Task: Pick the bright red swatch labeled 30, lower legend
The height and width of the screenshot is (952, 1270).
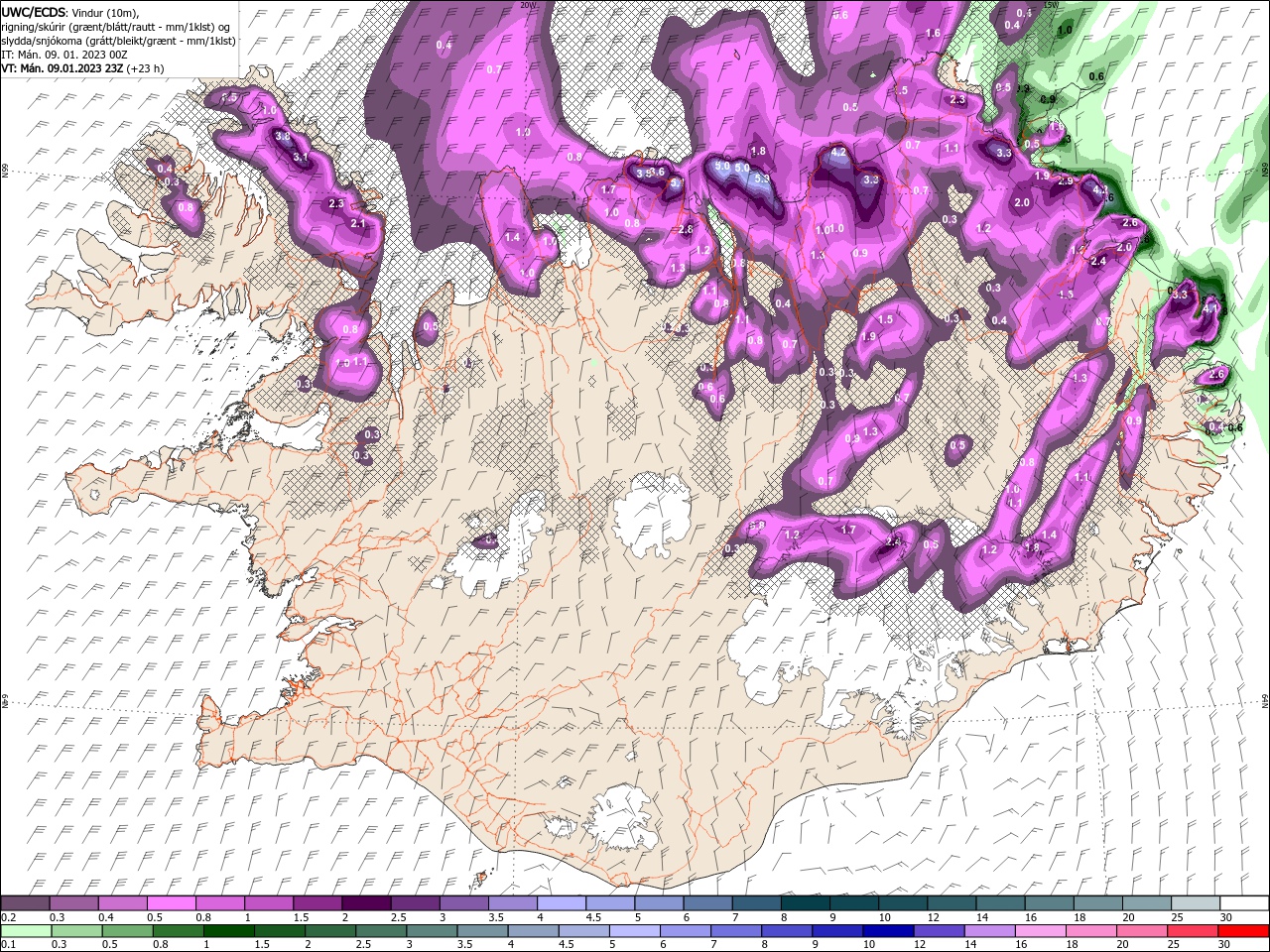Action: tap(1243, 931)
